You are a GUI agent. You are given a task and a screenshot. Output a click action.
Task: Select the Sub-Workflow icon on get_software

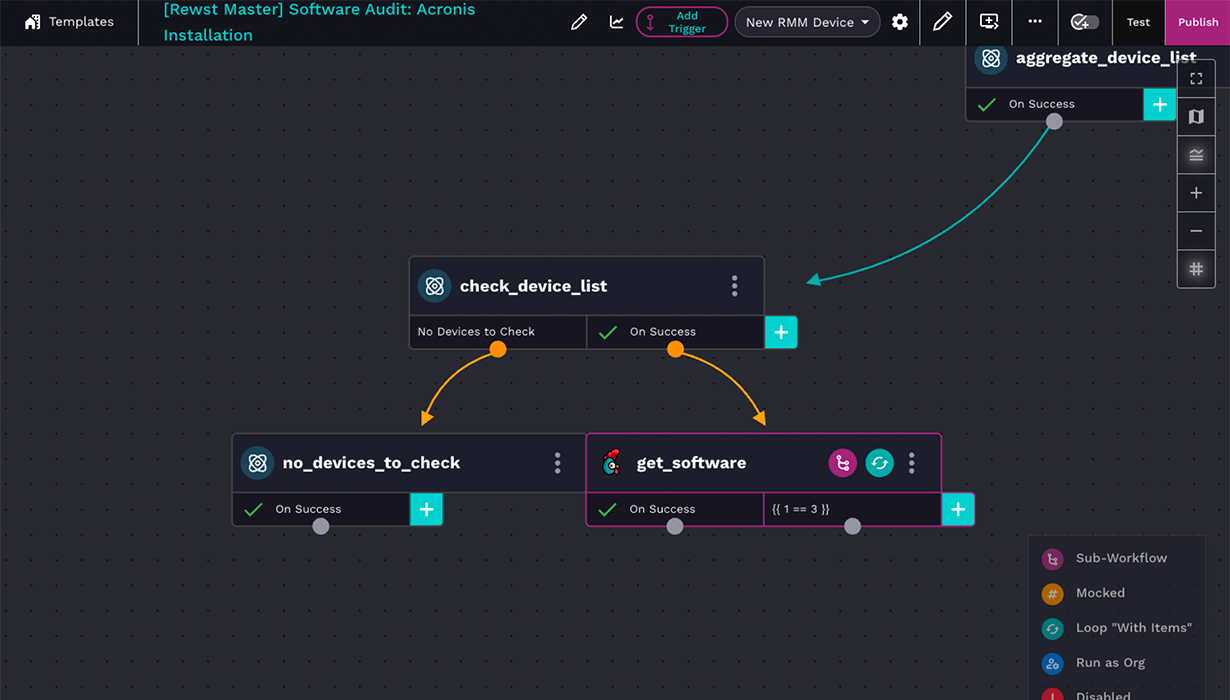point(842,462)
